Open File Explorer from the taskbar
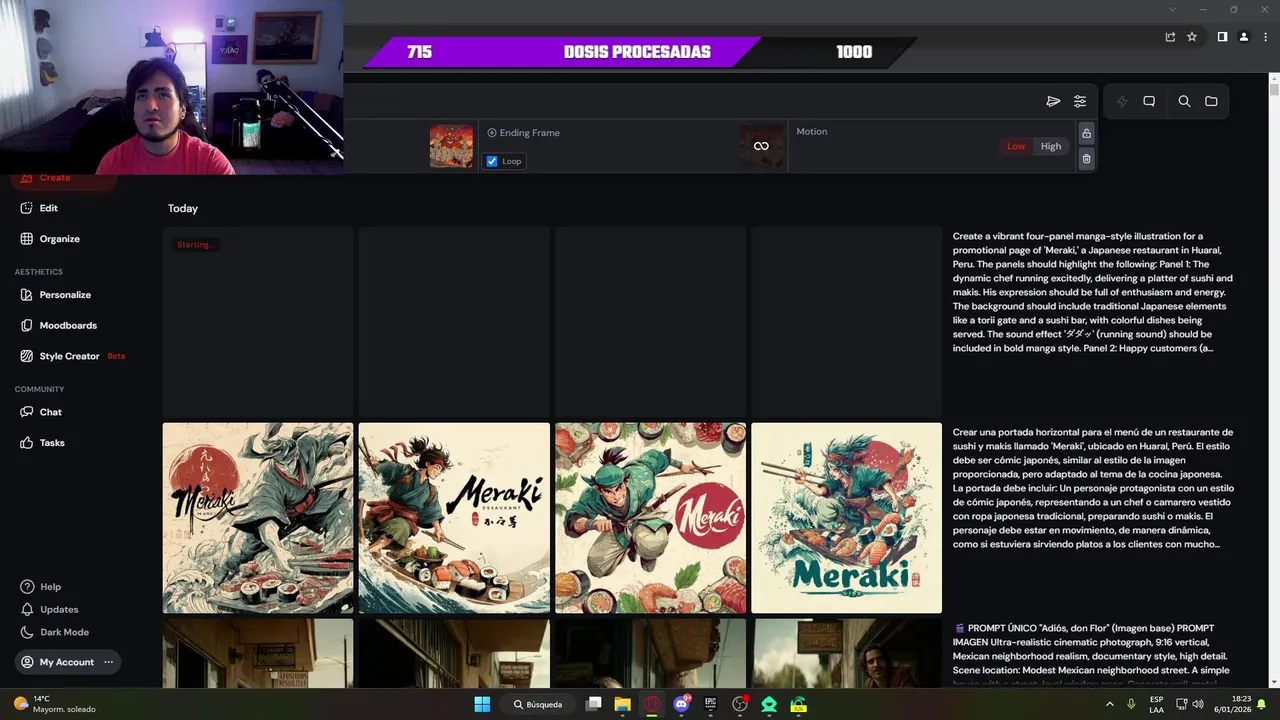 point(622,704)
